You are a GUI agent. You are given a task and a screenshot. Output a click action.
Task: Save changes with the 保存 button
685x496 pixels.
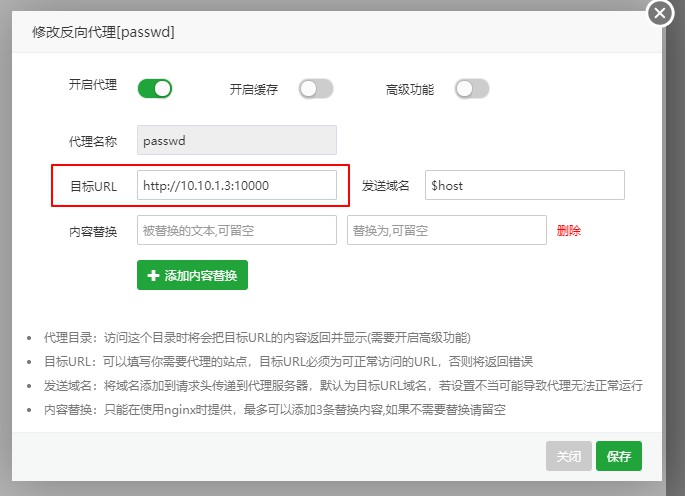point(619,456)
